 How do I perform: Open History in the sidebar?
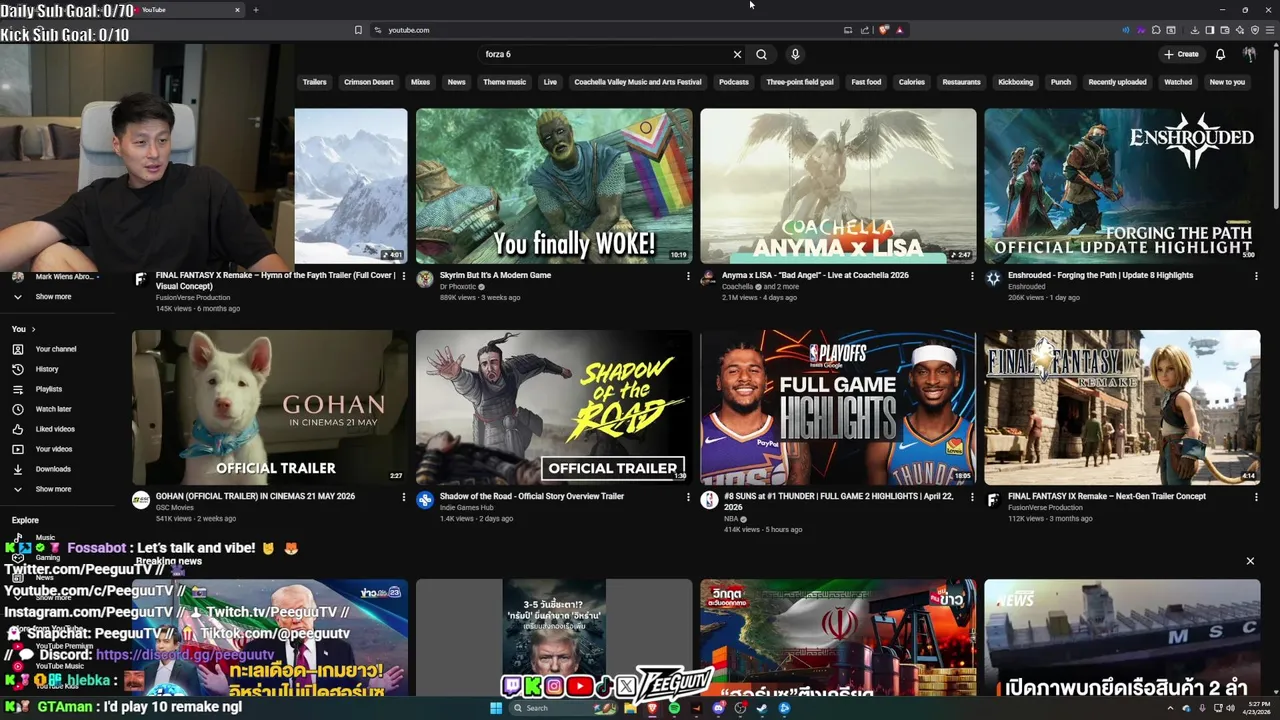tap(47, 369)
